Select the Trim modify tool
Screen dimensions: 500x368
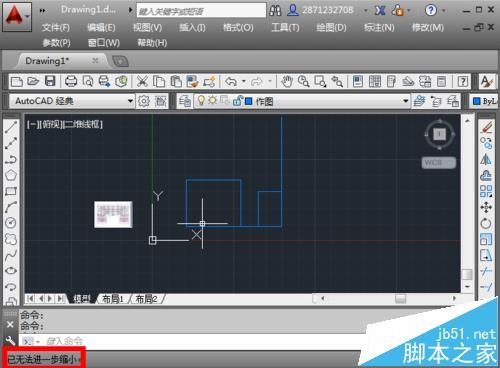486,271
